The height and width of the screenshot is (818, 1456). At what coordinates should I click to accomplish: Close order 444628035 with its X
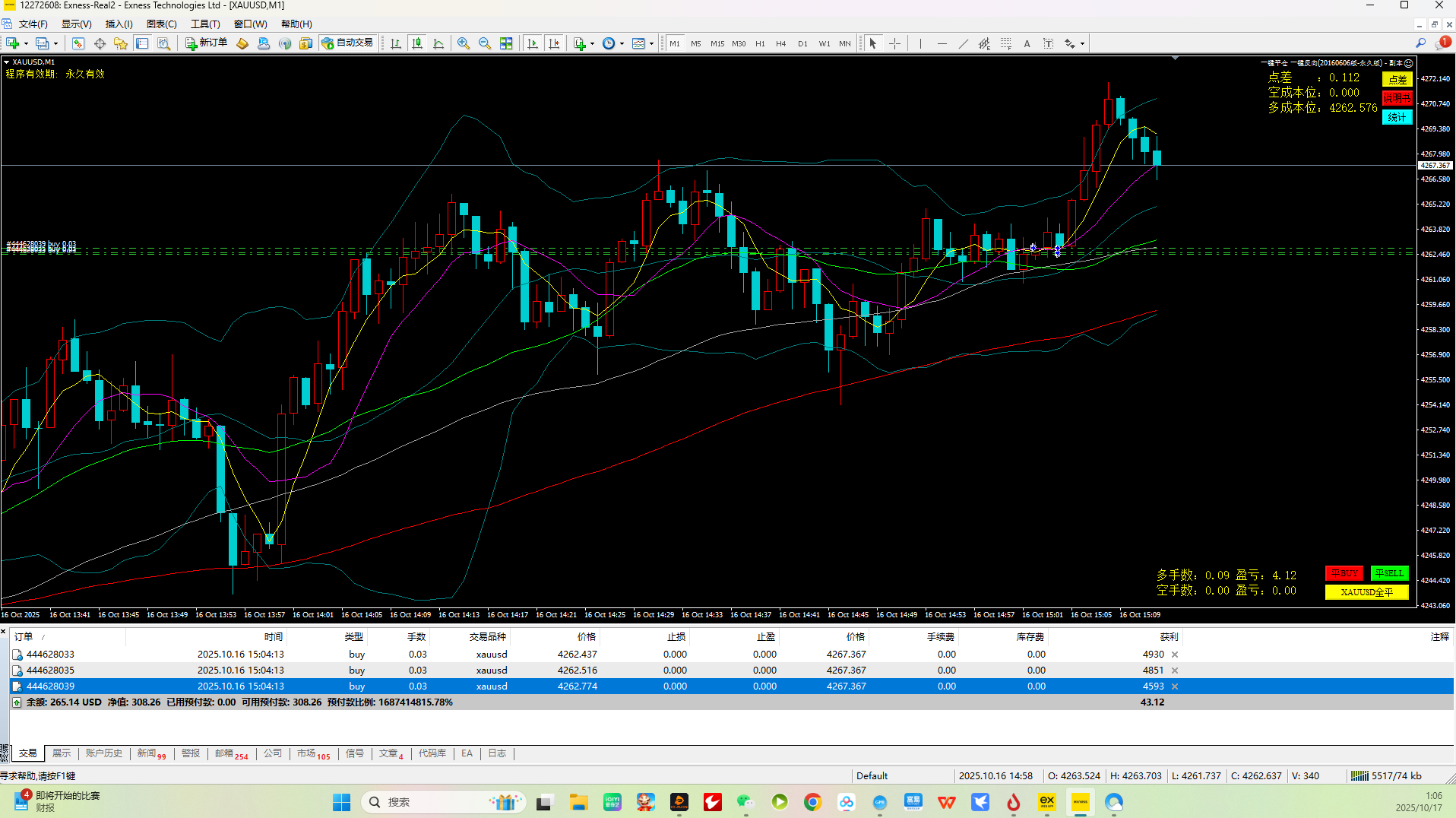[x=1175, y=671]
